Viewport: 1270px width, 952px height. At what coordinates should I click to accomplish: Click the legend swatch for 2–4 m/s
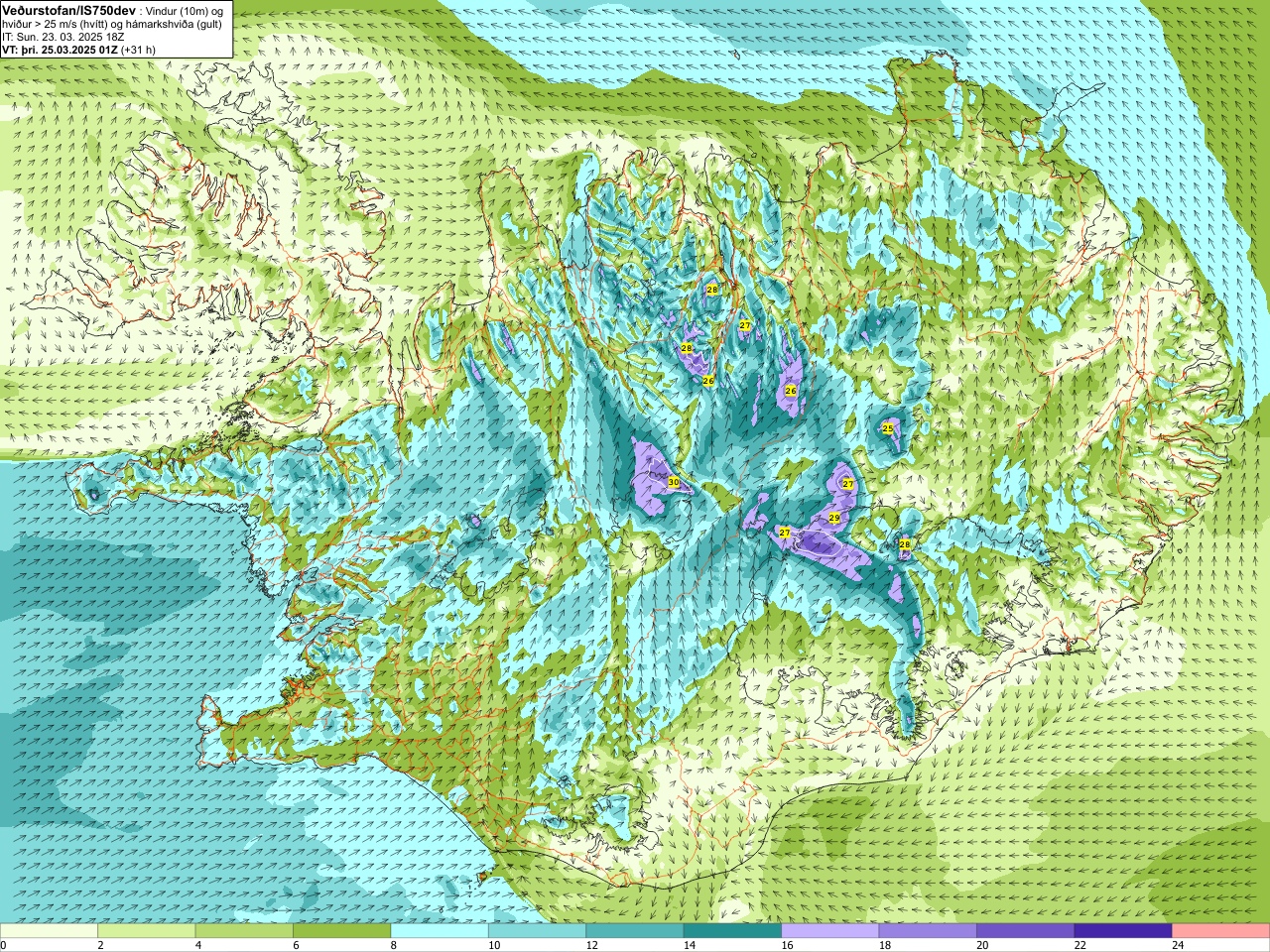(147, 931)
